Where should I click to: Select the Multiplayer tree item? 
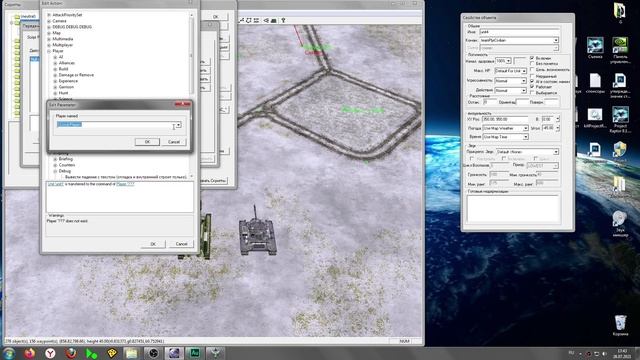63,45
